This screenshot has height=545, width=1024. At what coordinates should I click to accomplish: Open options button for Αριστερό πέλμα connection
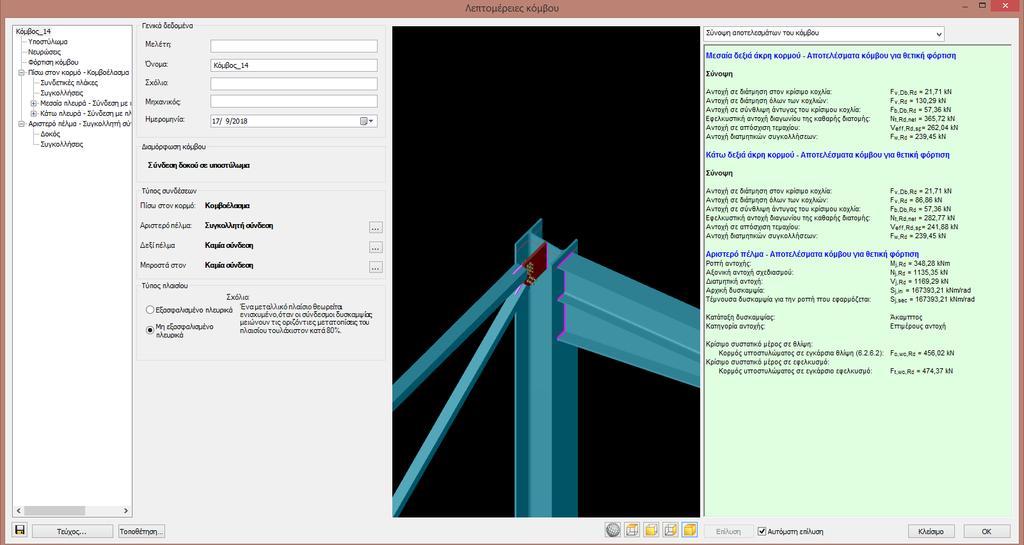375,227
